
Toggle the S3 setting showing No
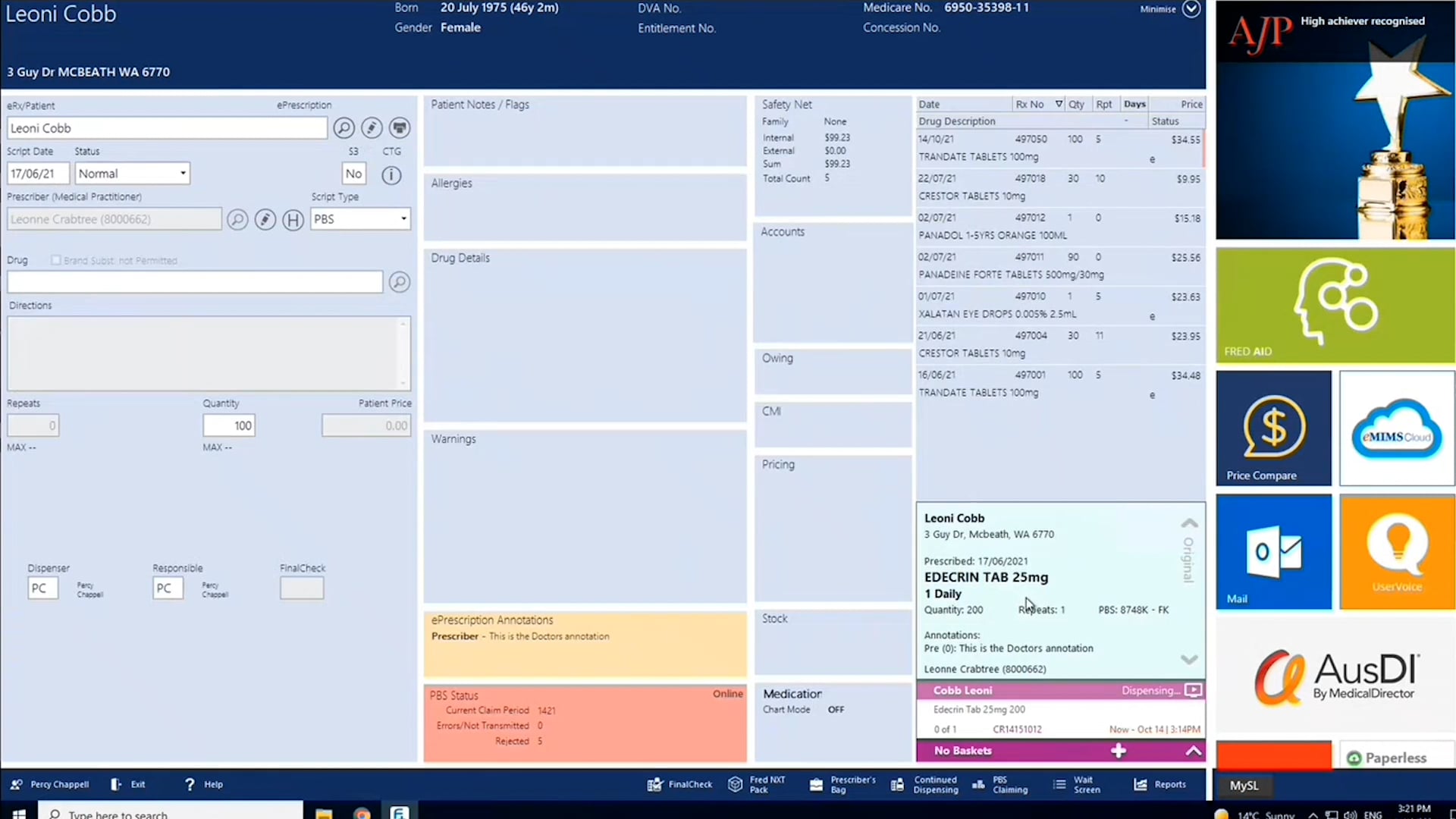point(353,174)
